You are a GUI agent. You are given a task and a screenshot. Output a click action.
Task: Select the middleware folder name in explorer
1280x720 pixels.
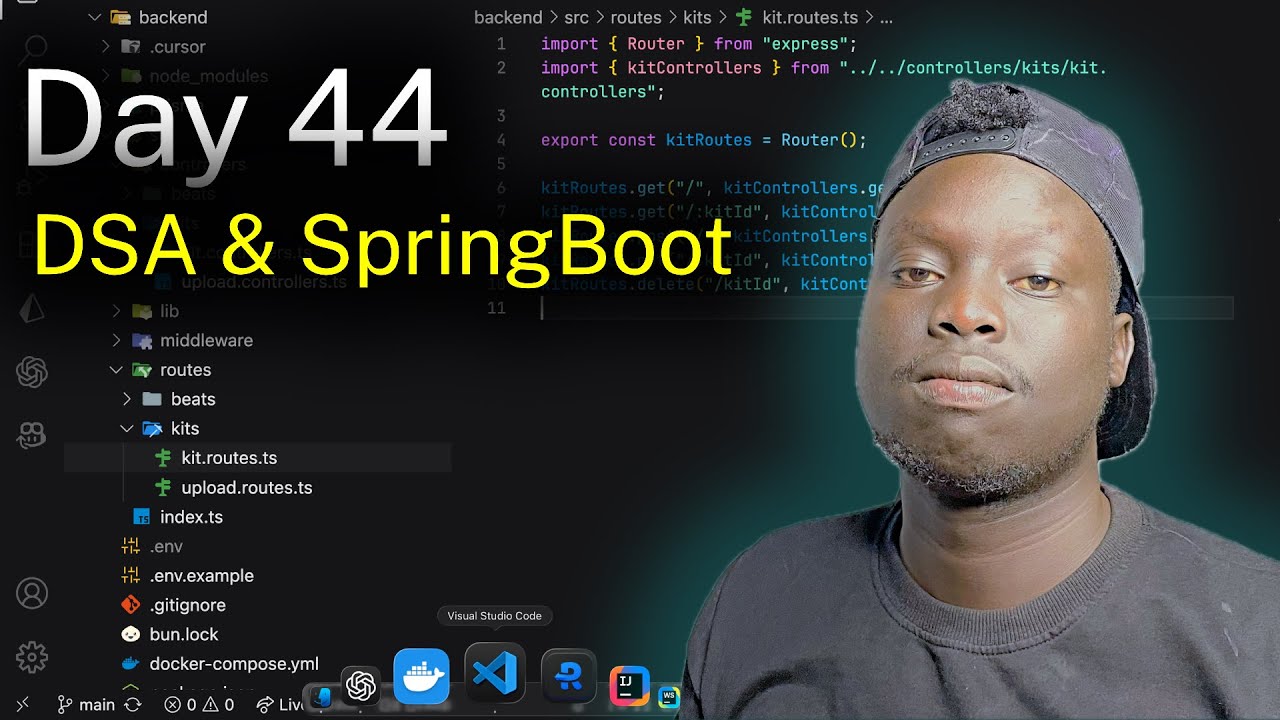click(206, 341)
